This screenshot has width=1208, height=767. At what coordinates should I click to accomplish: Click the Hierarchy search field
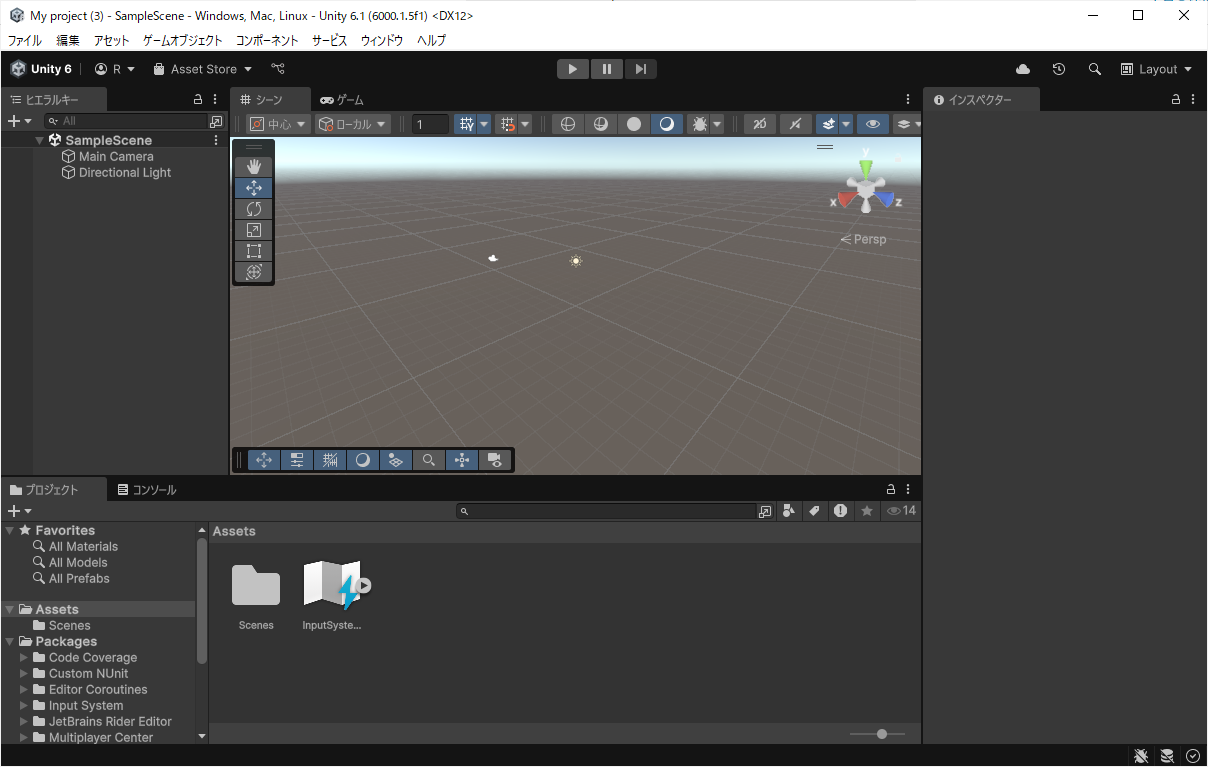click(124, 121)
